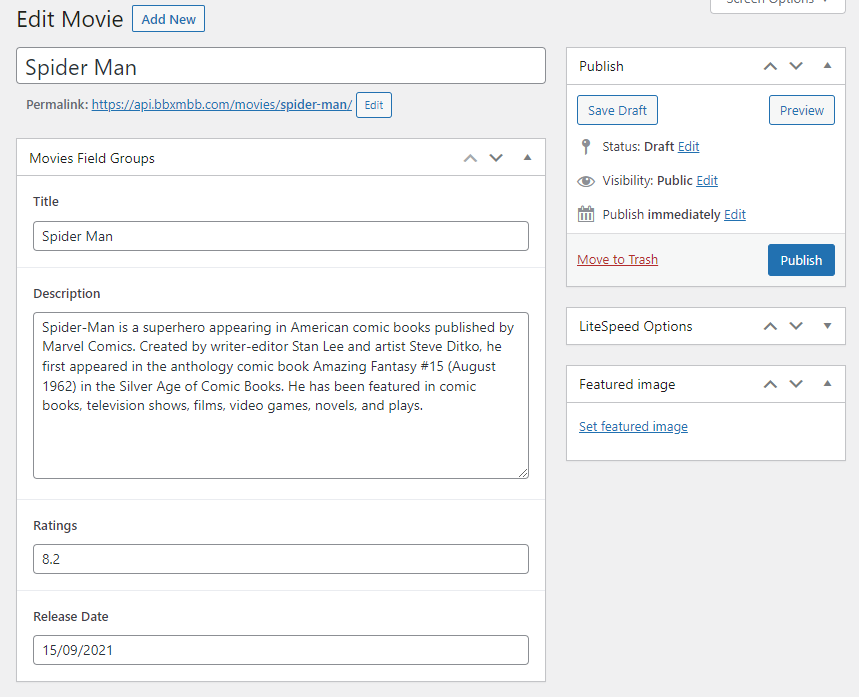Move the movie to Trash
Image resolution: width=859 pixels, height=697 pixels.
(617, 260)
